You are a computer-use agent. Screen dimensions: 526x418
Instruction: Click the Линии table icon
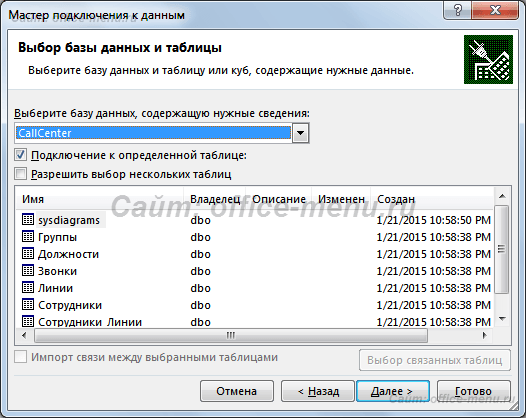point(28,288)
